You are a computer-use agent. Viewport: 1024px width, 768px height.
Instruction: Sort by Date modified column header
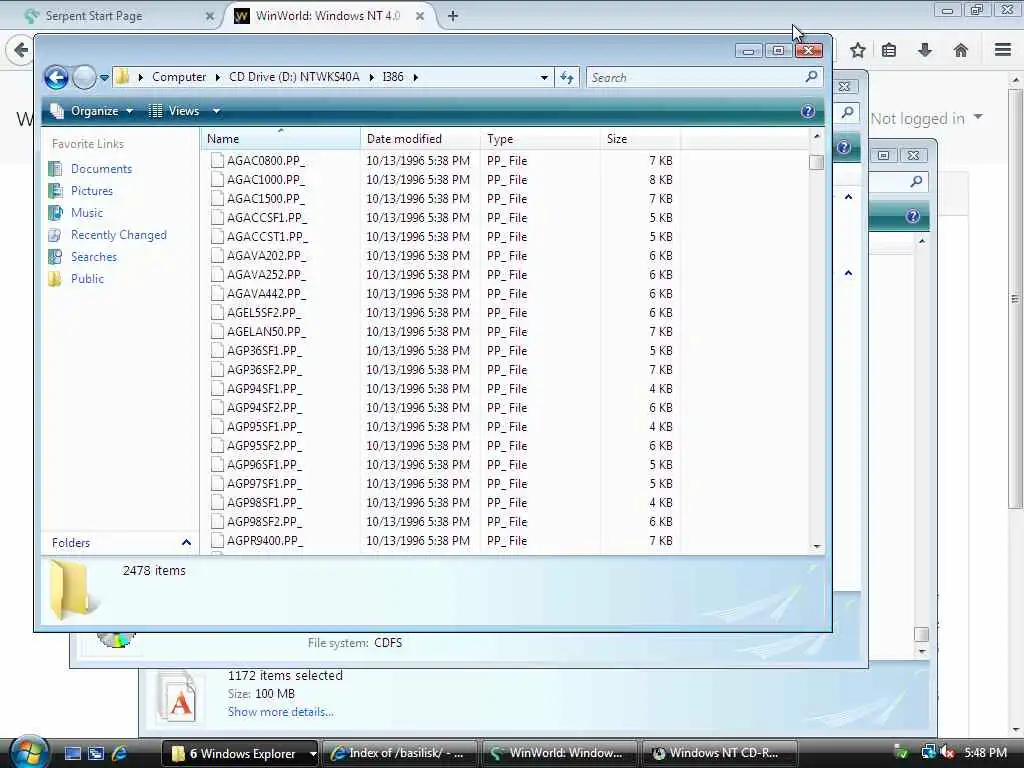[x=420, y=138]
